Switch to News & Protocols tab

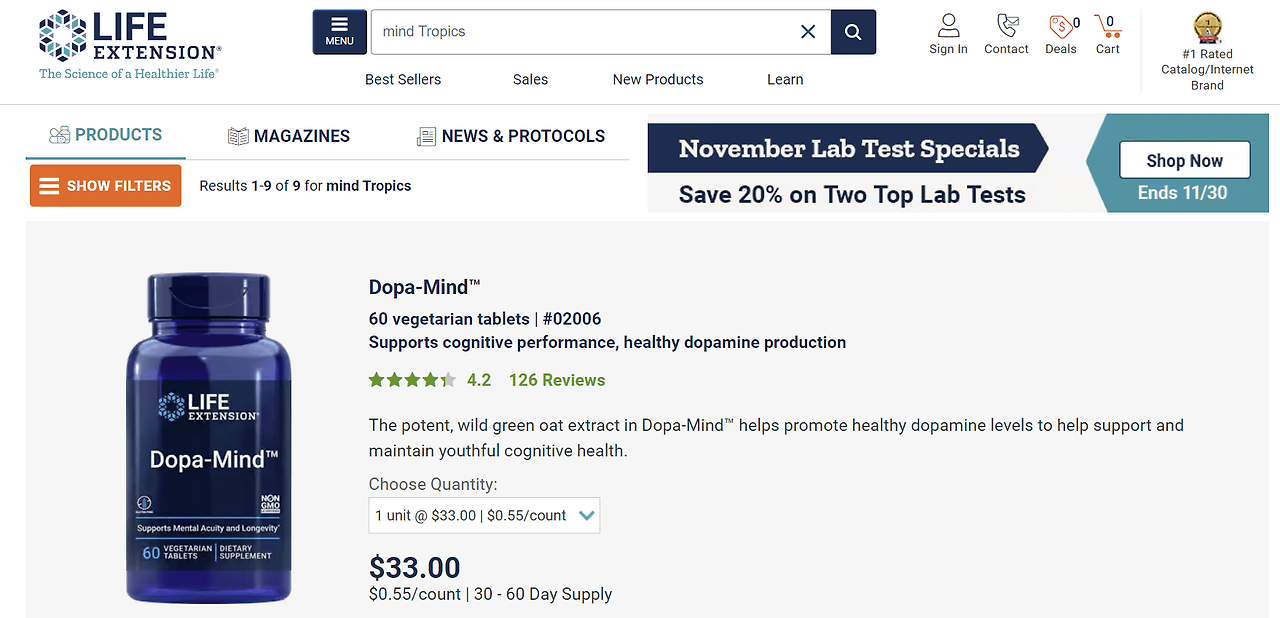[510, 136]
